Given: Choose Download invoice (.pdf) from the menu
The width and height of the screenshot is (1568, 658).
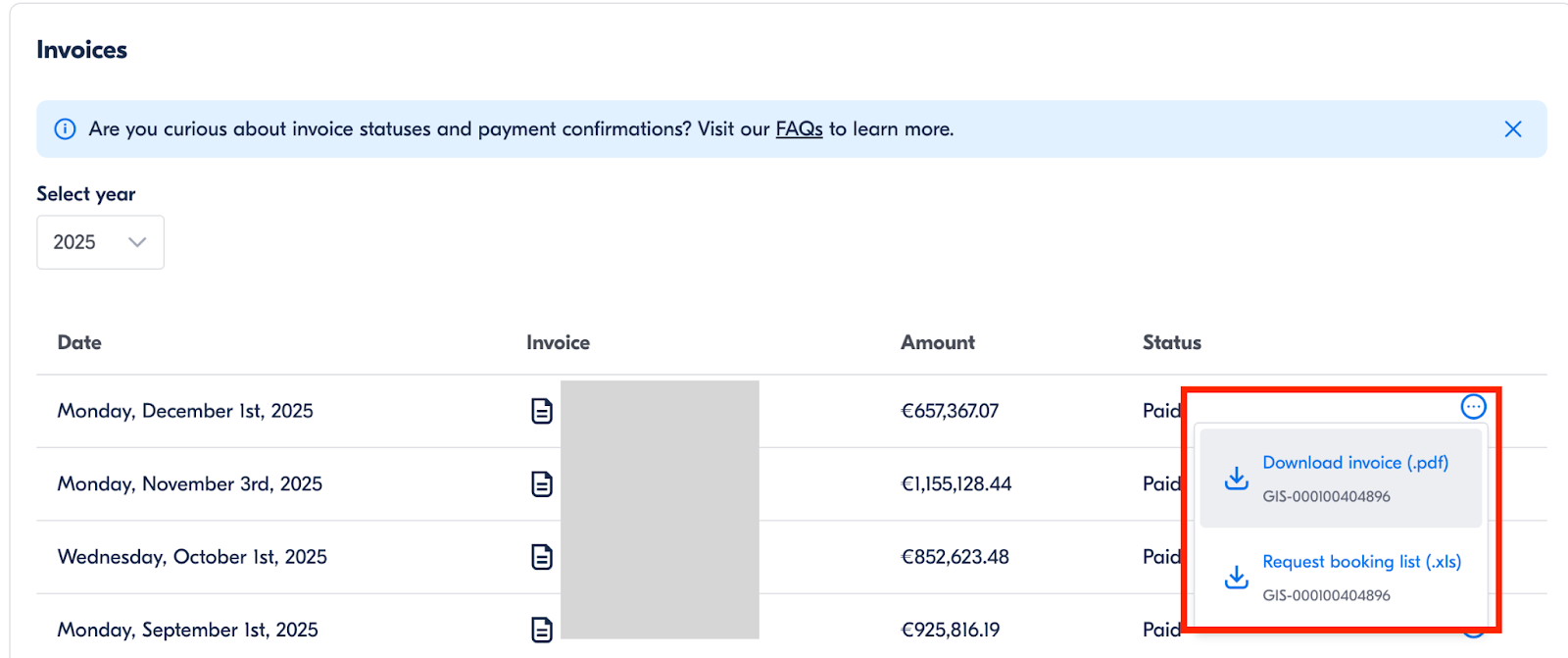Looking at the screenshot, I should point(1354,463).
